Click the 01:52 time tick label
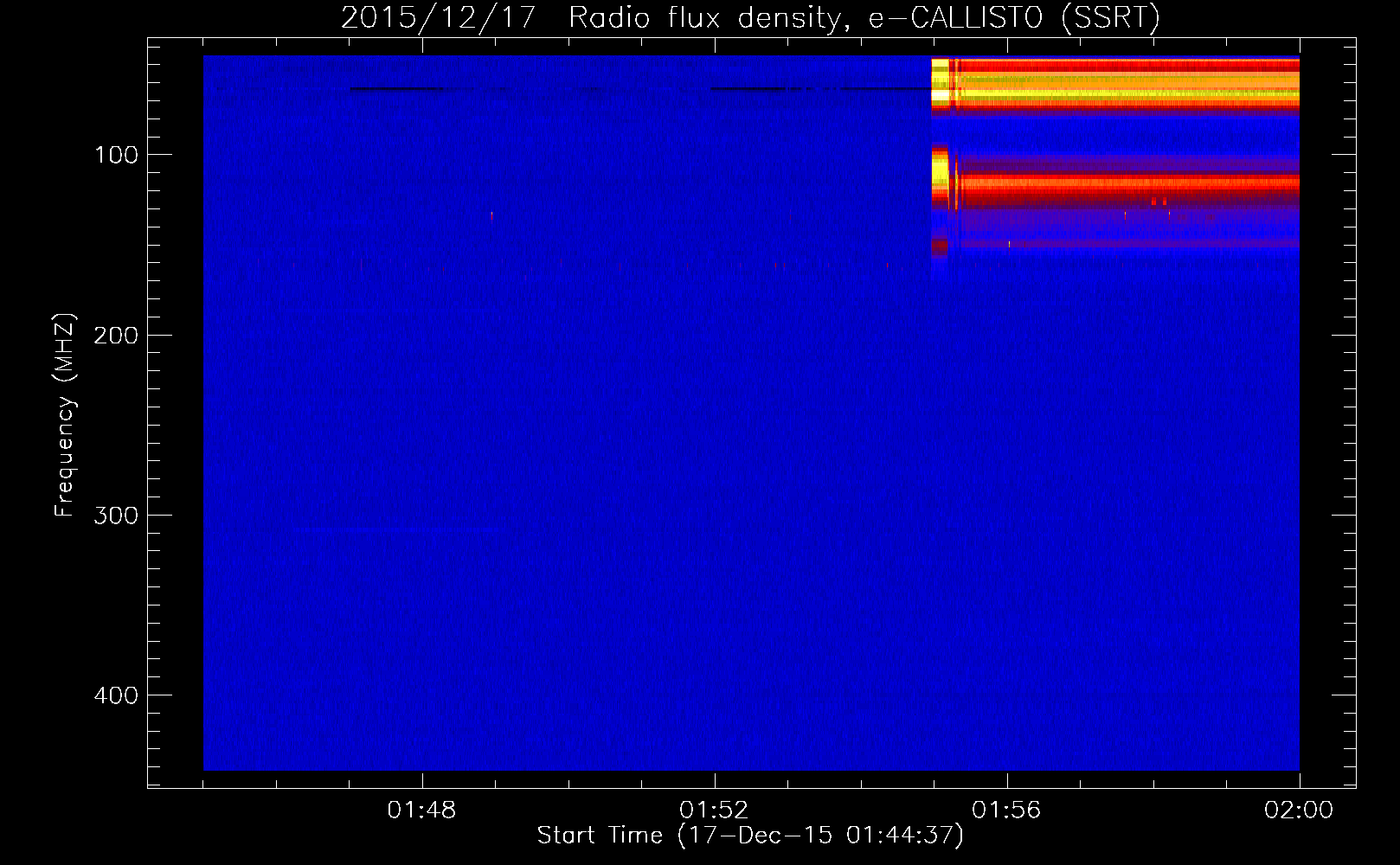The image size is (1400, 865). click(714, 811)
